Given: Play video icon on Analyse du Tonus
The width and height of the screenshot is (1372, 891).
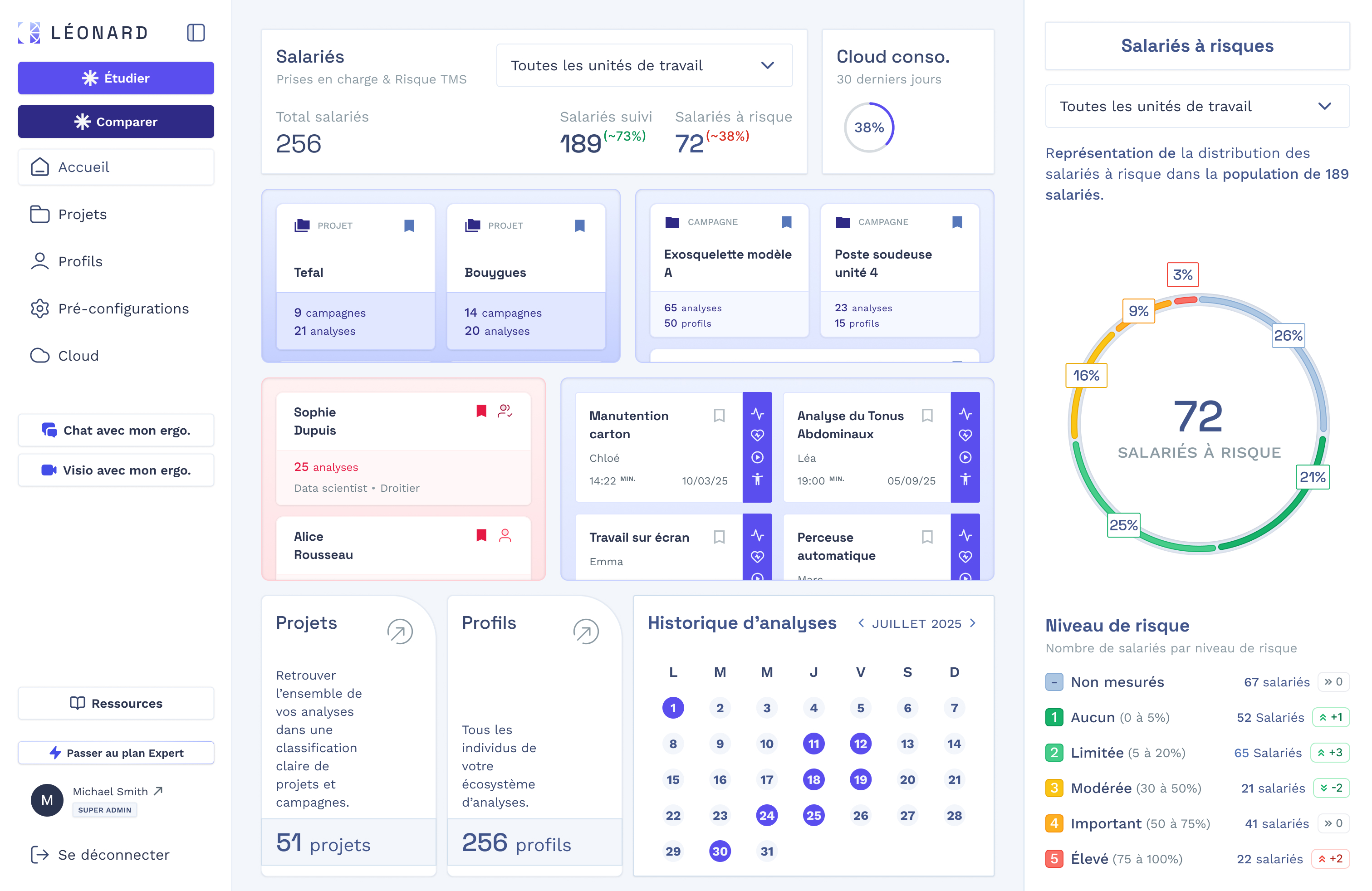Looking at the screenshot, I should 965,457.
